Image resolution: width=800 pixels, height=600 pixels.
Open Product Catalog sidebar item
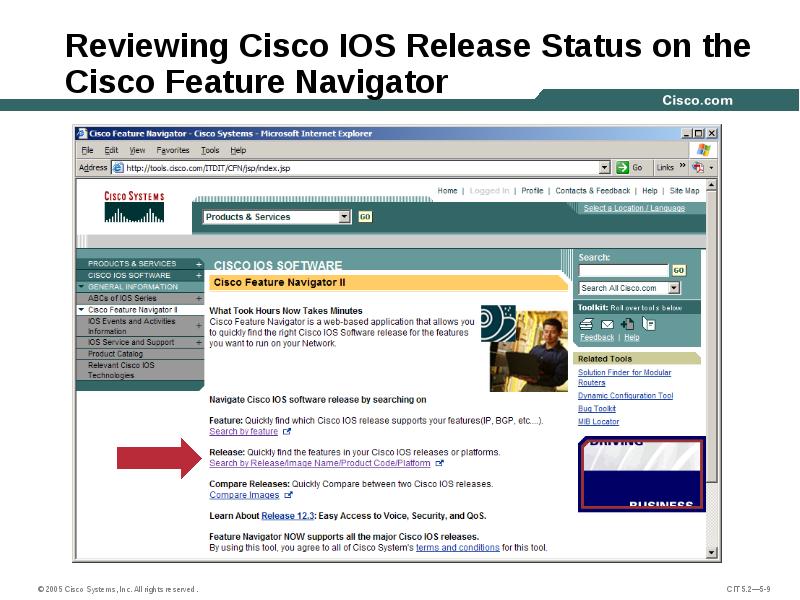[115, 354]
